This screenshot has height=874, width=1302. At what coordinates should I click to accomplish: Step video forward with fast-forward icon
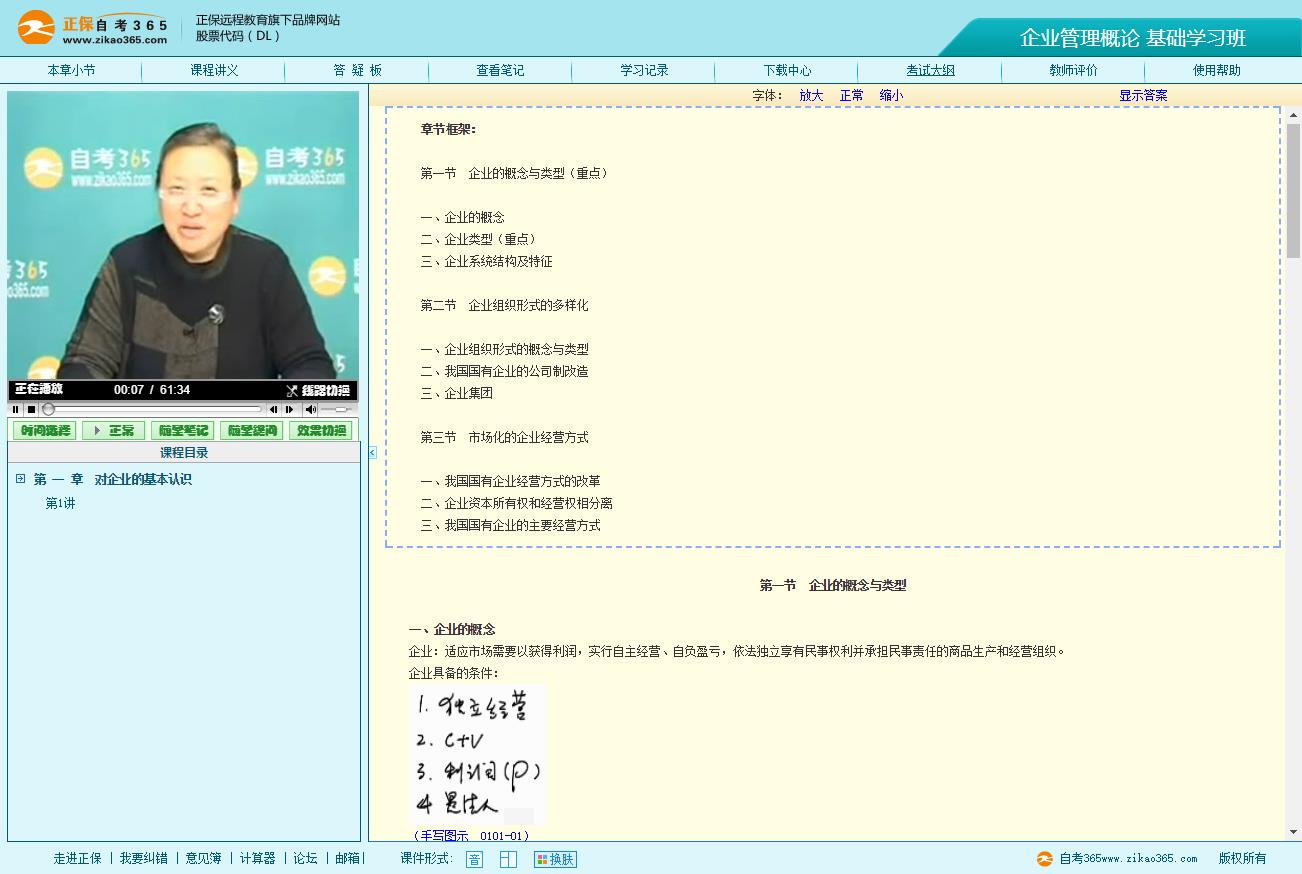(x=290, y=409)
